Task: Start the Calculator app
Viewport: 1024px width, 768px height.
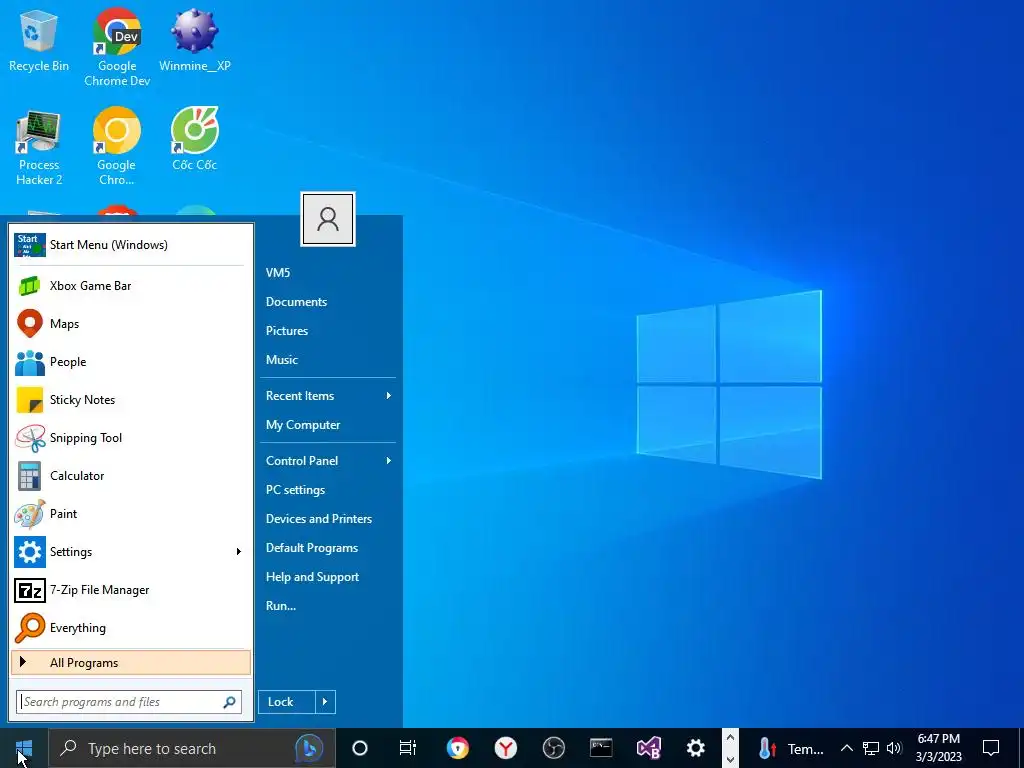Action: [x=131, y=475]
